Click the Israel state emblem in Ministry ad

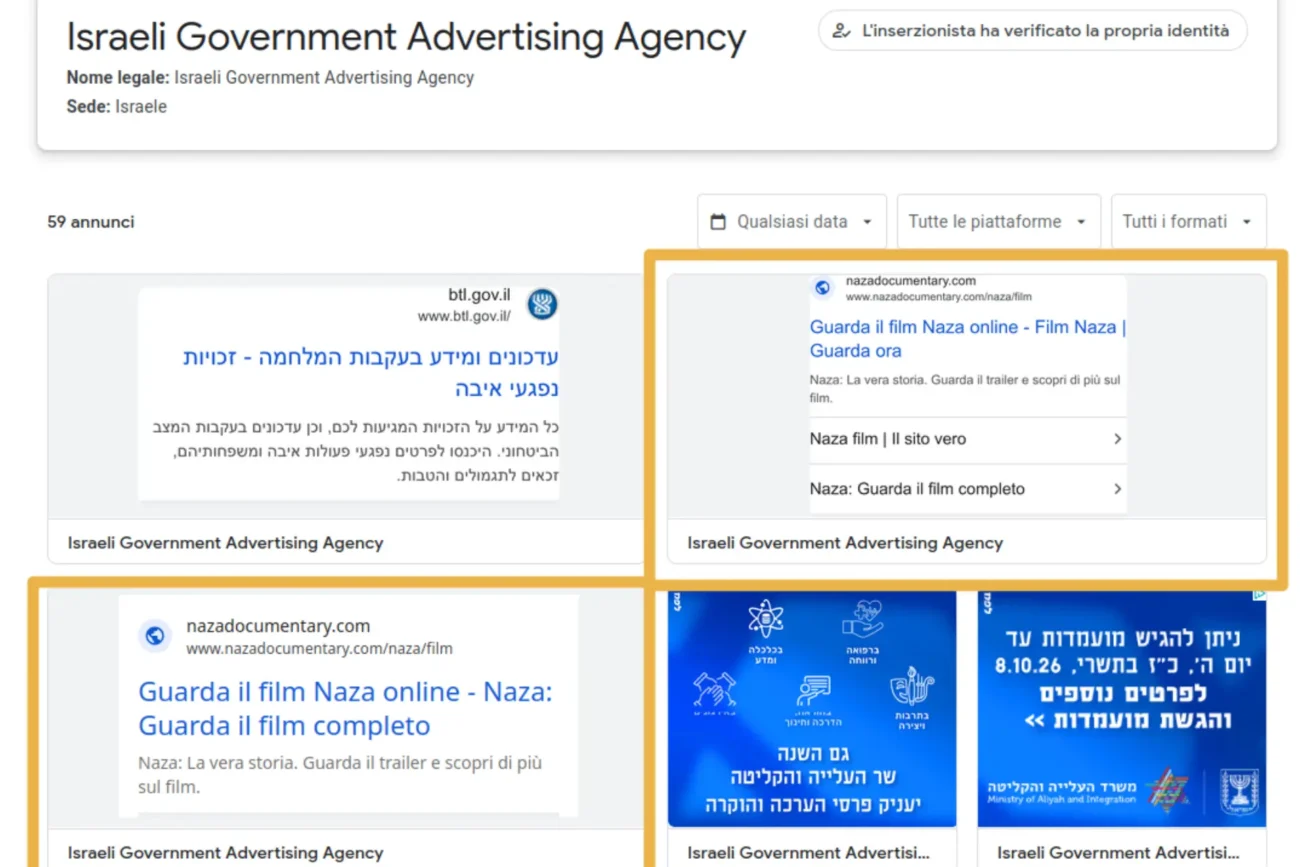tap(1238, 790)
